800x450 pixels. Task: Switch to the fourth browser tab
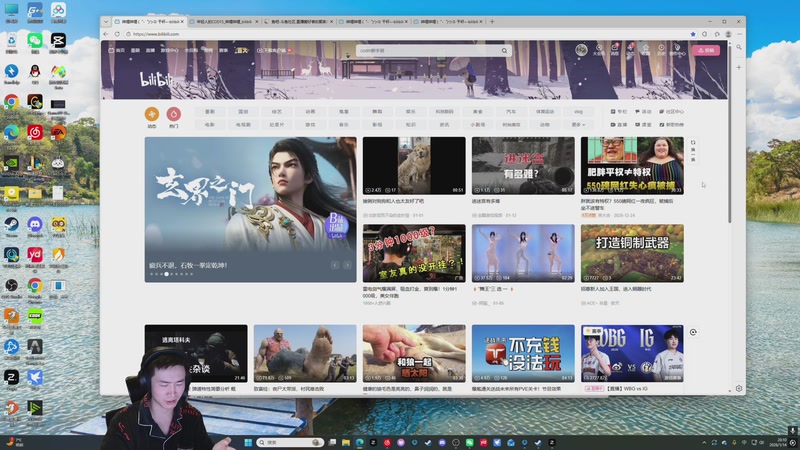[373, 21]
